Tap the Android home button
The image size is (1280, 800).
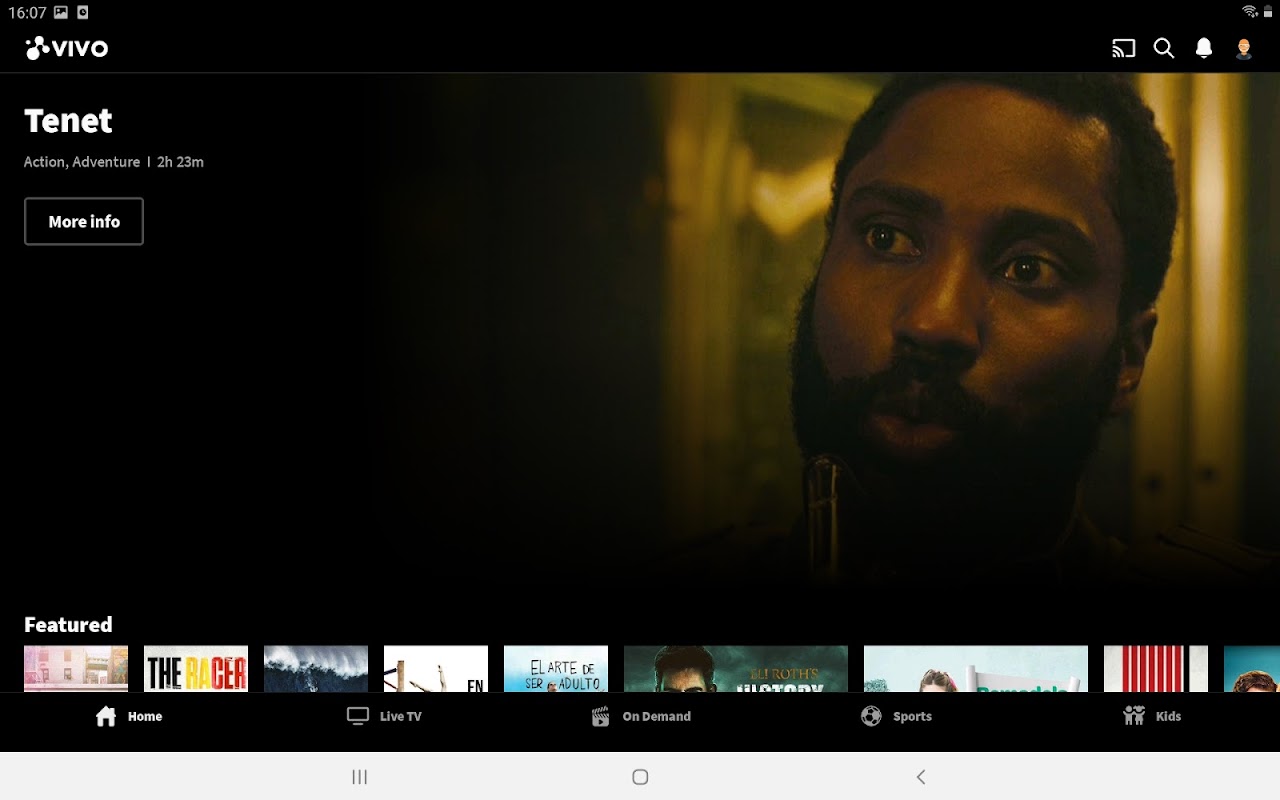tap(640, 777)
